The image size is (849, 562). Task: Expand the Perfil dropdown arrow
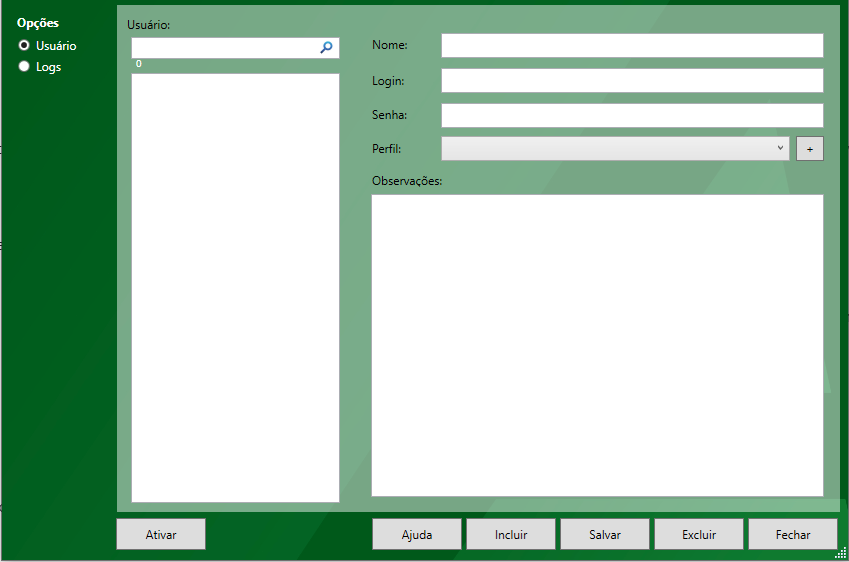pyautogui.click(x=780, y=148)
